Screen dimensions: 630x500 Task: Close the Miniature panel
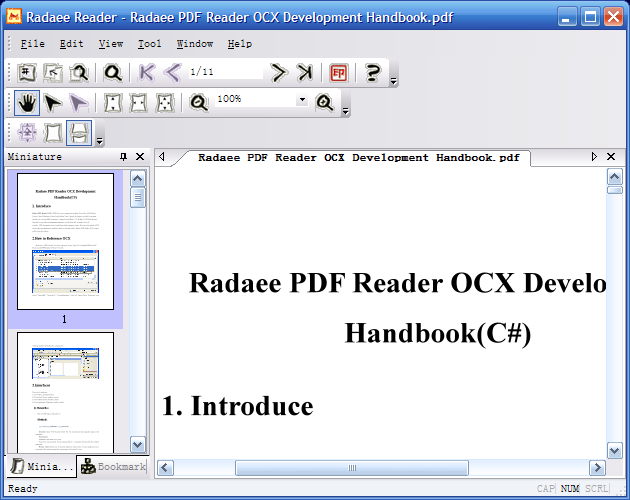140,157
